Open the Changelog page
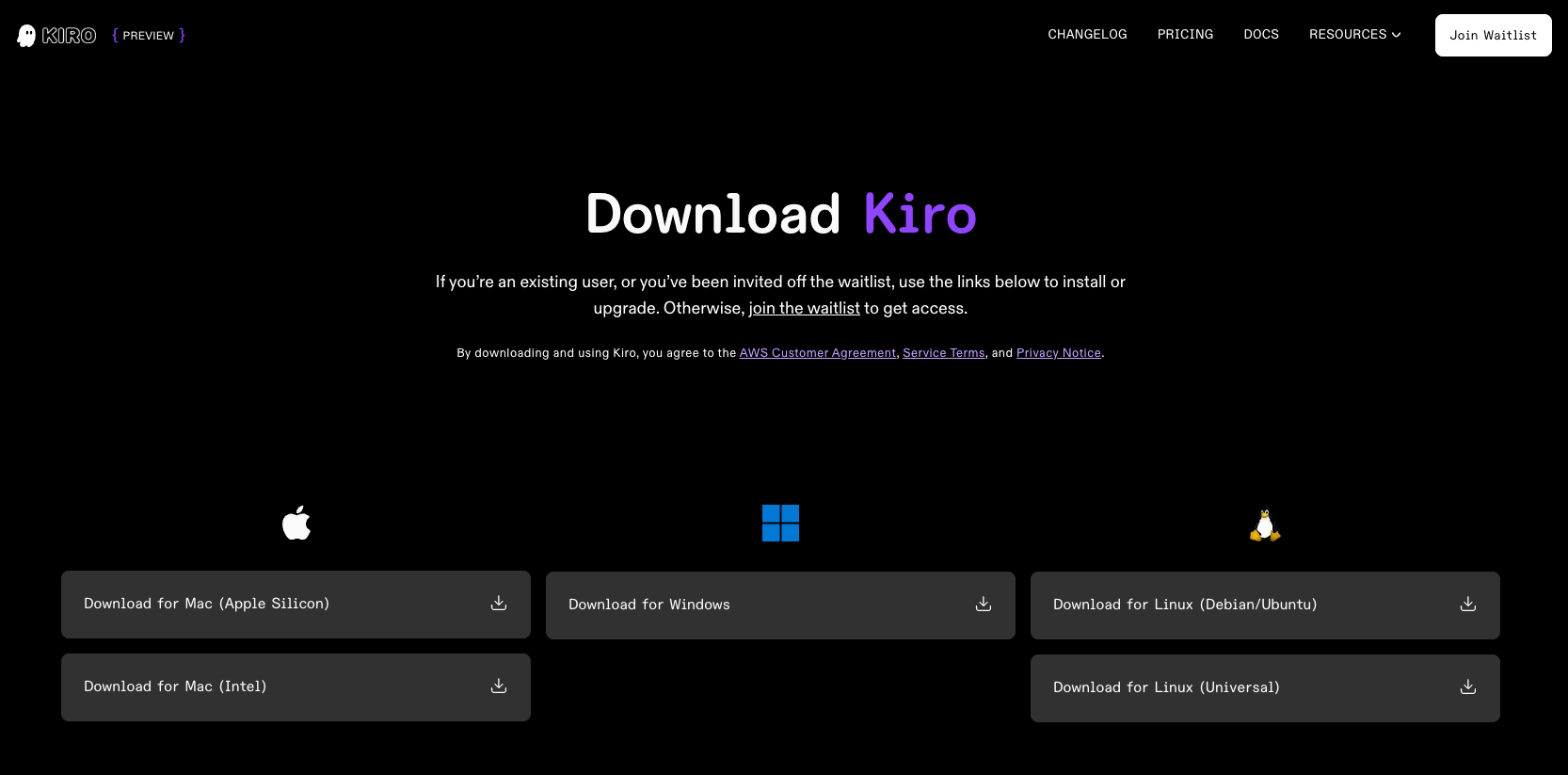This screenshot has width=1568, height=775. click(1087, 34)
